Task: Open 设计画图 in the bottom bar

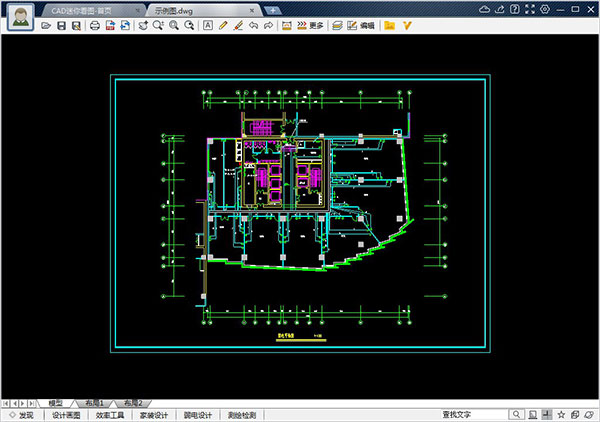Action: point(66,414)
